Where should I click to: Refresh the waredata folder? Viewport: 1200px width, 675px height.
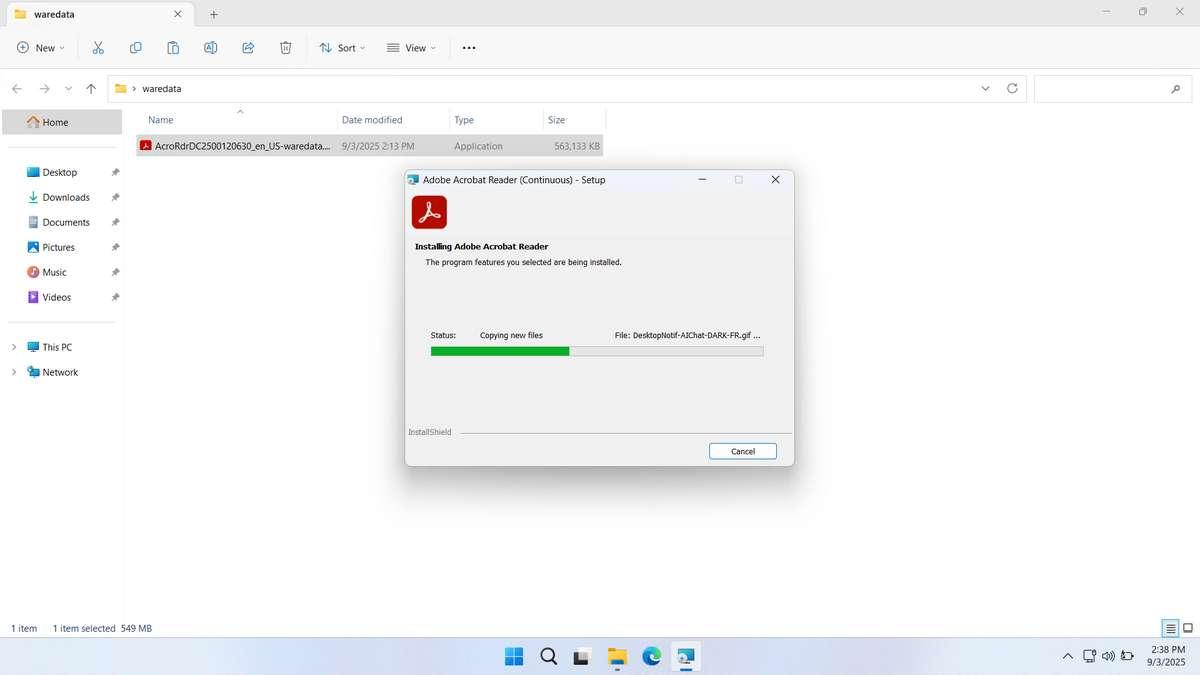(x=1011, y=88)
